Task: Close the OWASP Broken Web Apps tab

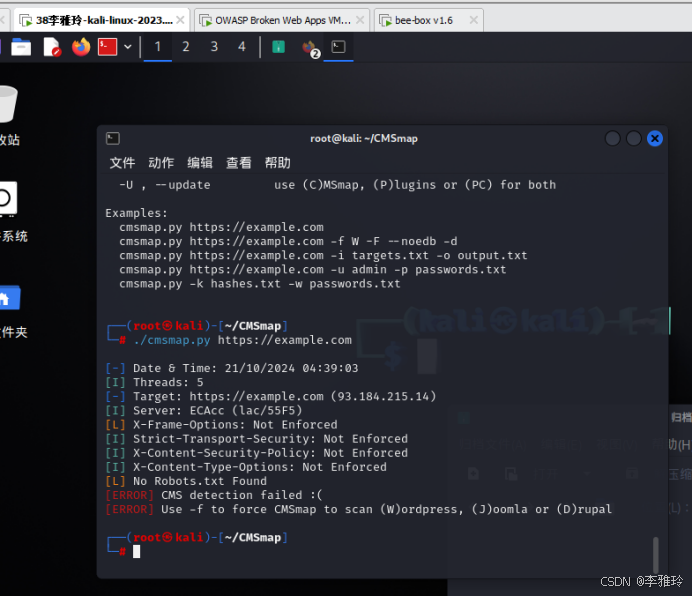Action: point(360,20)
